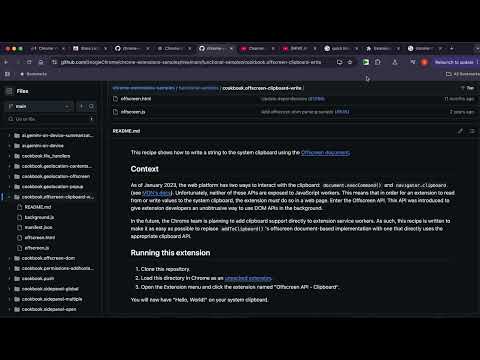This screenshot has width=480, height=360.
Task: Open the main branch dropdown
Action: point(39,106)
